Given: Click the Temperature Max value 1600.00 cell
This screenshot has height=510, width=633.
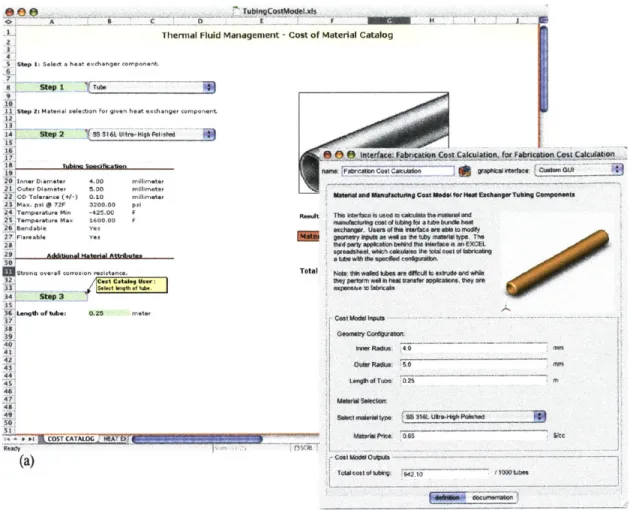Looking at the screenshot, I should tap(102, 220).
